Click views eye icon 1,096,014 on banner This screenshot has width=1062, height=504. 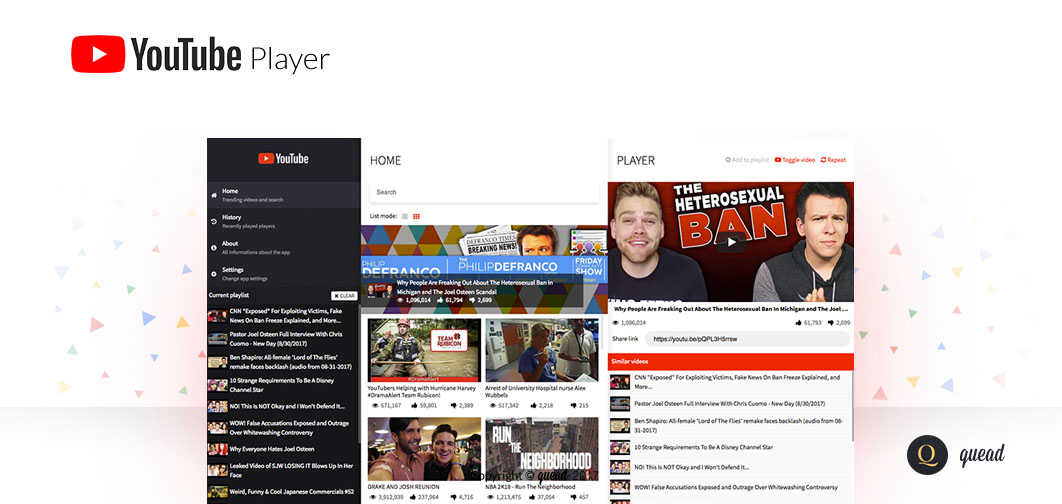click(x=400, y=299)
